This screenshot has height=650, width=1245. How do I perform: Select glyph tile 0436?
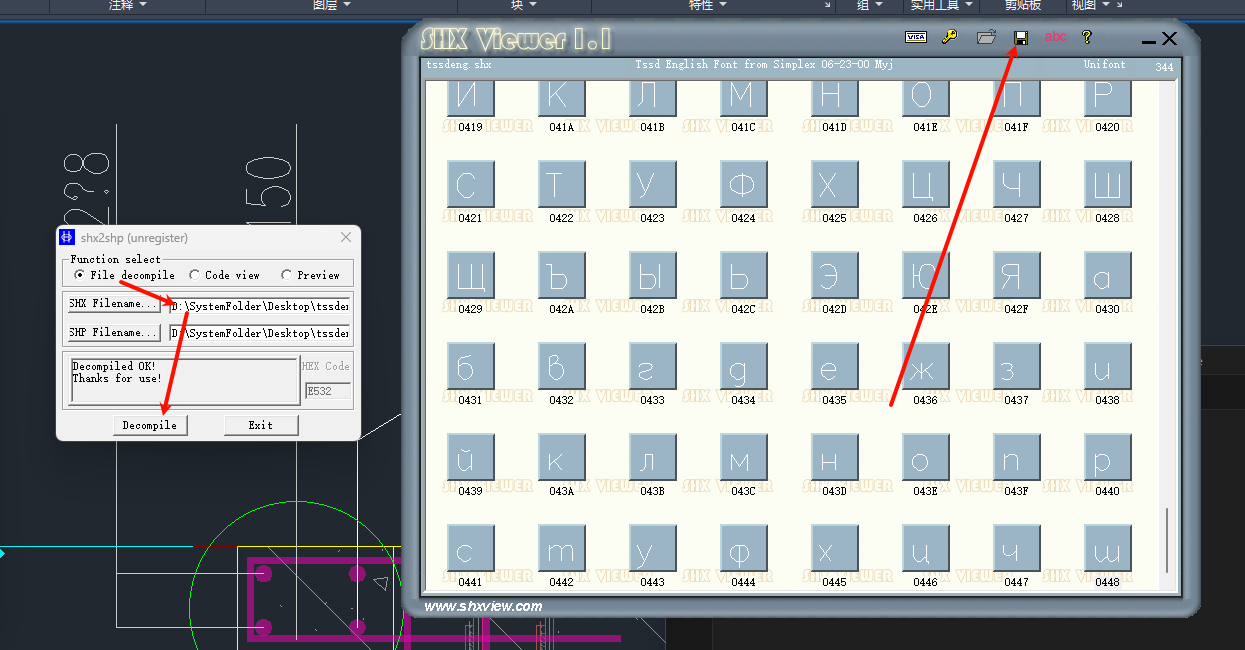pos(925,366)
